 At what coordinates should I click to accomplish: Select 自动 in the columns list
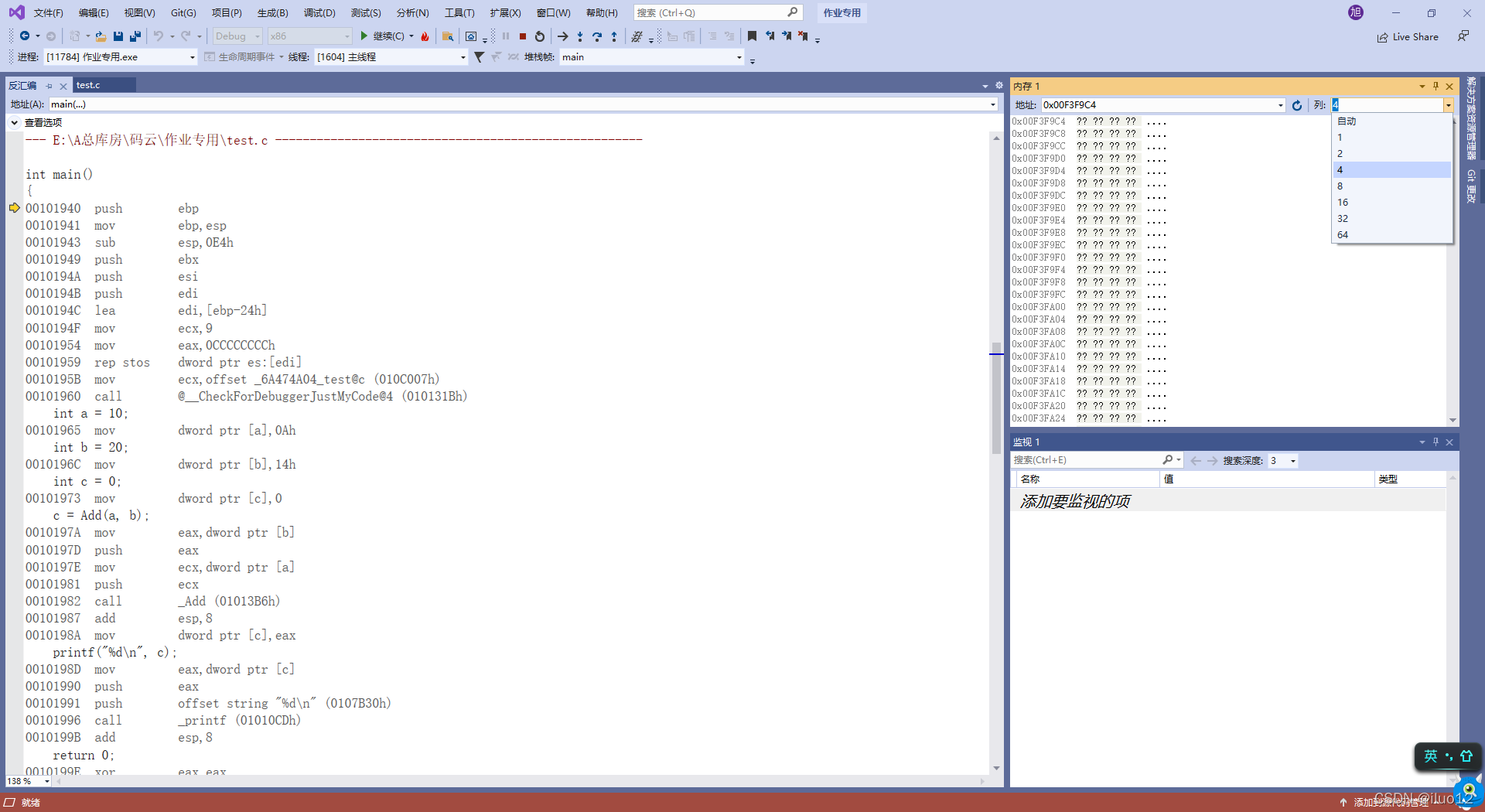(1391, 121)
